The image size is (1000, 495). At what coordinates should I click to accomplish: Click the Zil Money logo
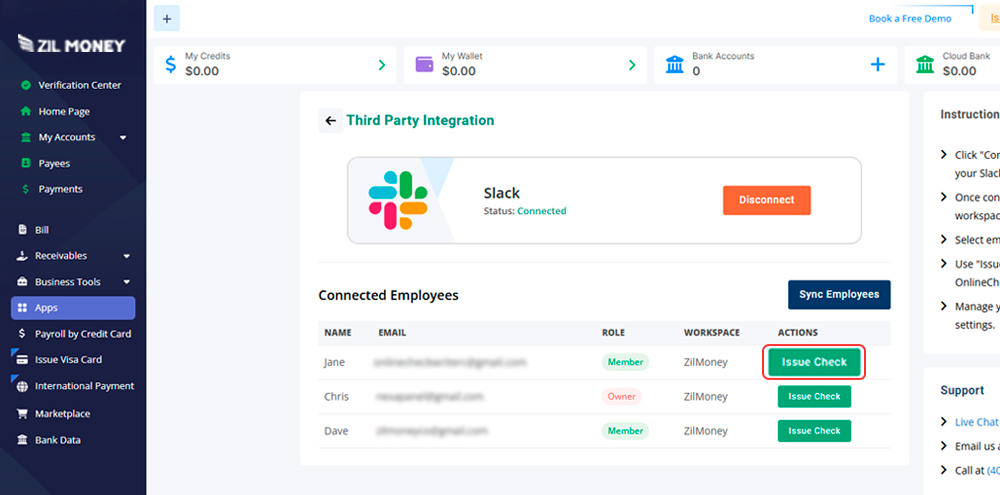click(x=72, y=45)
